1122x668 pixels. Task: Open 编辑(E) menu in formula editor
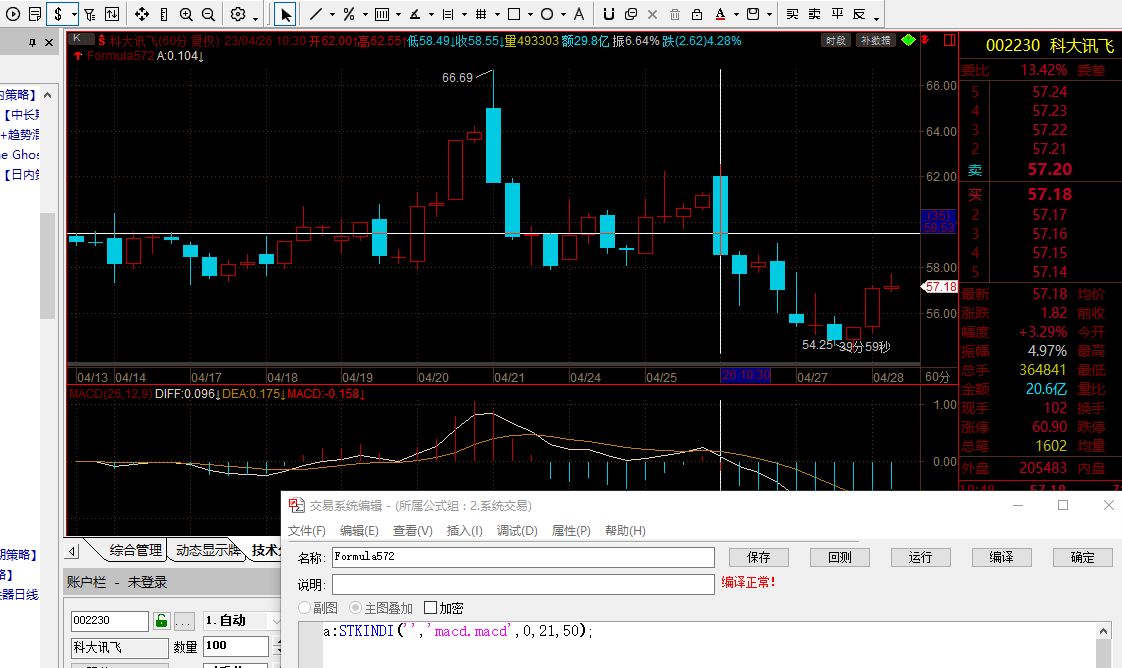tap(359, 531)
